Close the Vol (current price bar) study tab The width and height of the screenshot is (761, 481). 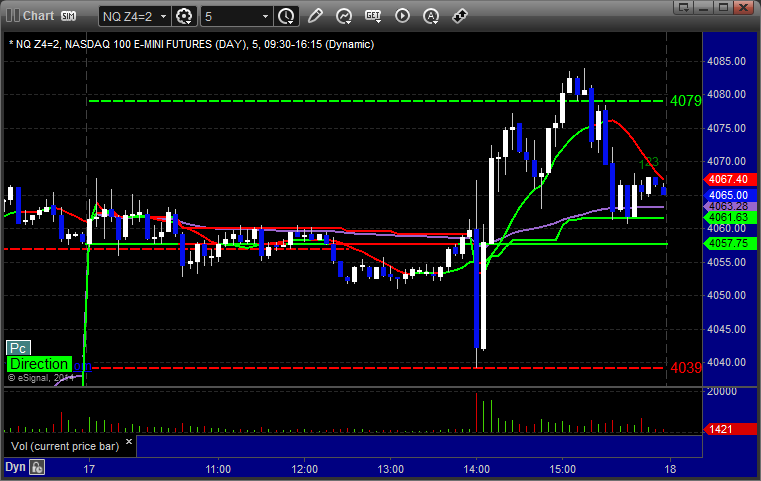tap(129, 442)
